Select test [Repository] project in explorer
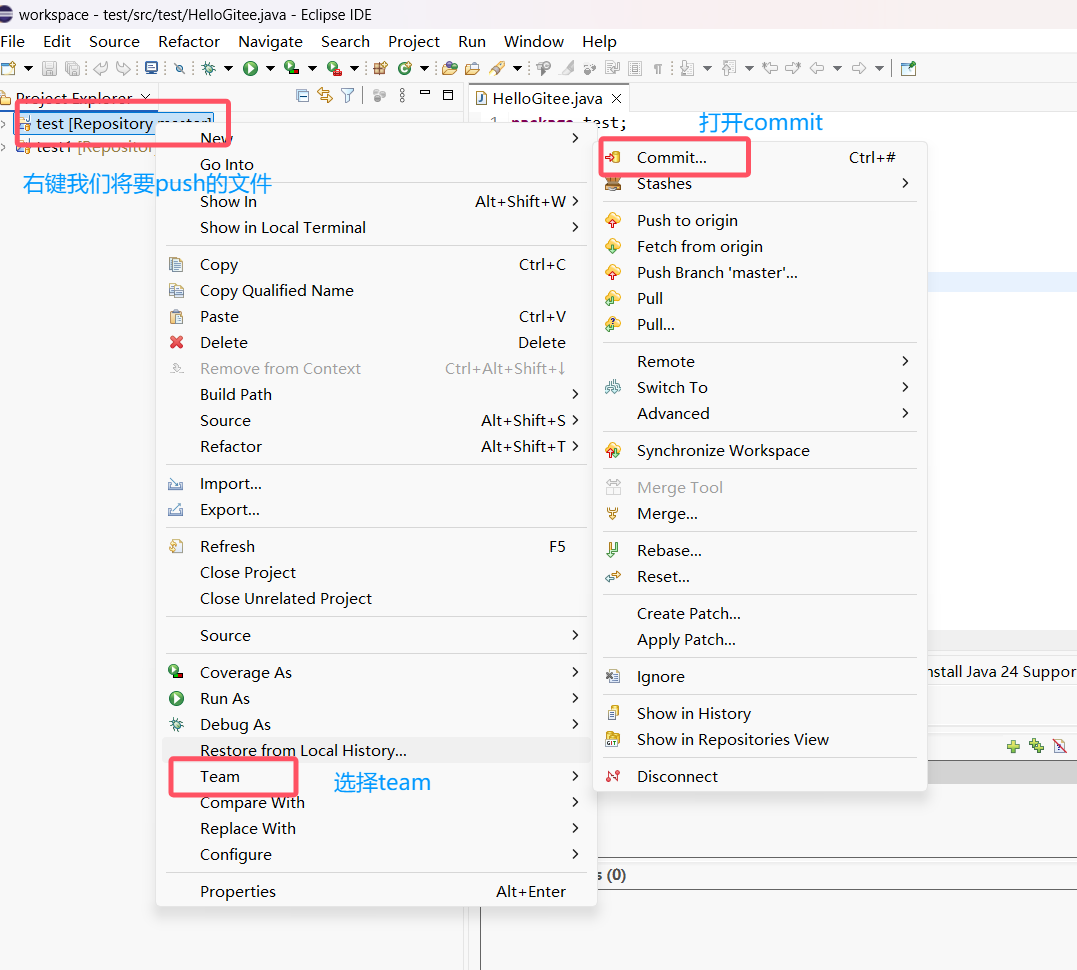The height and width of the screenshot is (970, 1077). click(x=113, y=124)
